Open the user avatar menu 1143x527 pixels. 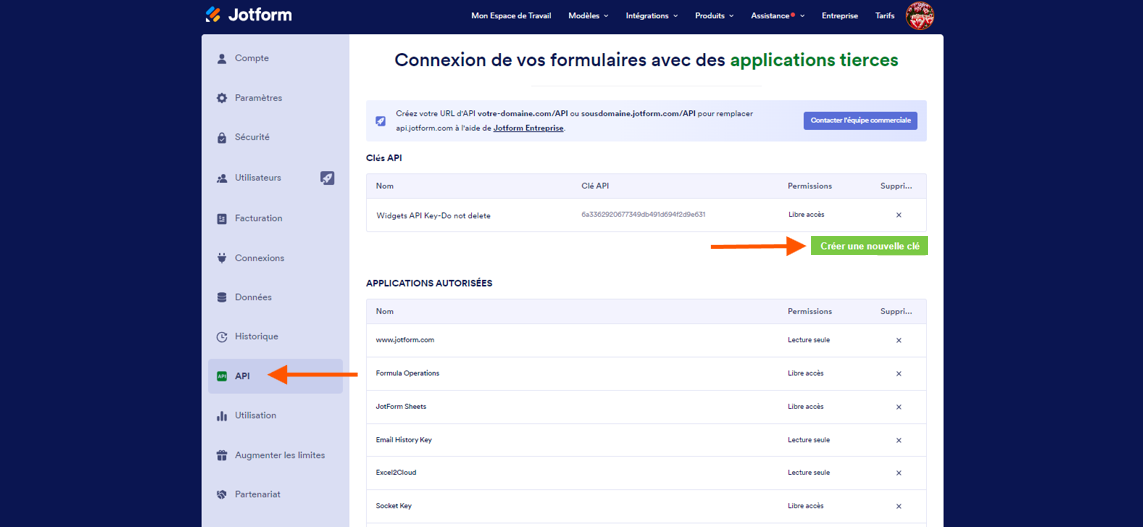(920, 15)
